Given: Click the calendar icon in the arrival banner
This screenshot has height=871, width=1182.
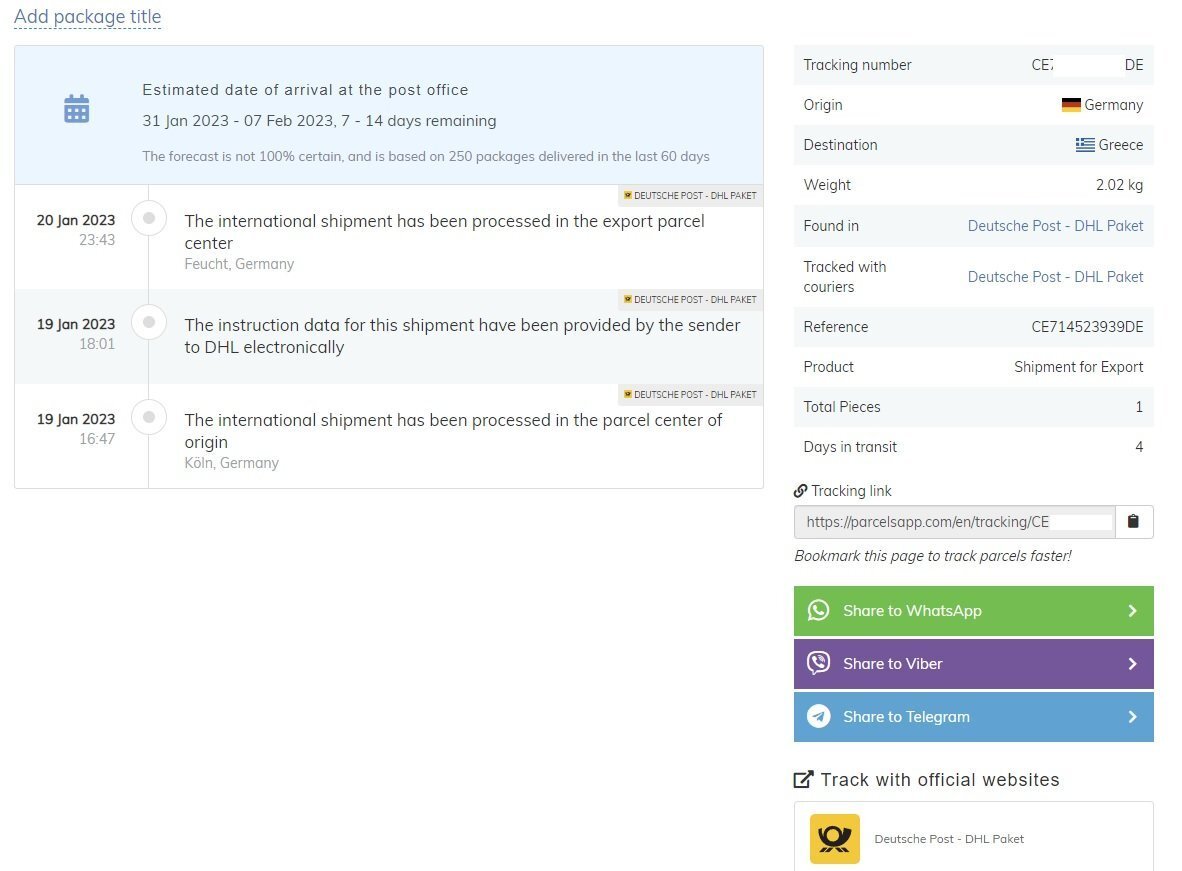Looking at the screenshot, I should pos(77,109).
